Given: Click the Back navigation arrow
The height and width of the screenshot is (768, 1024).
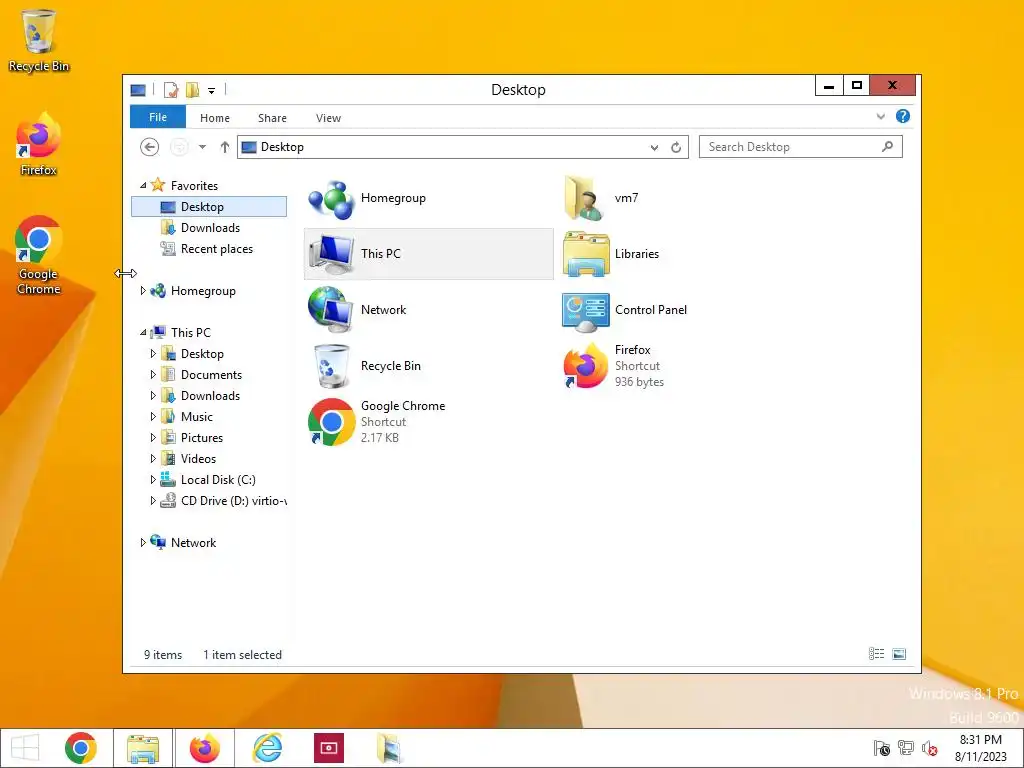Looking at the screenshot, I should pos(150,147).
